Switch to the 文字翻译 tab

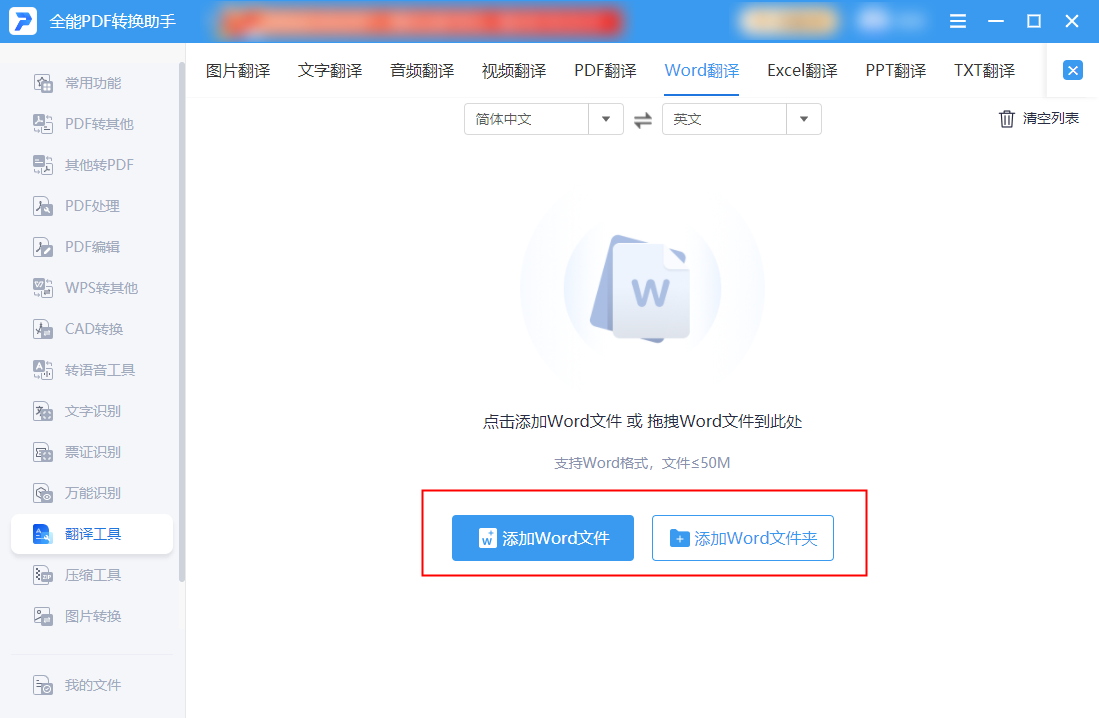coord(330,71)
